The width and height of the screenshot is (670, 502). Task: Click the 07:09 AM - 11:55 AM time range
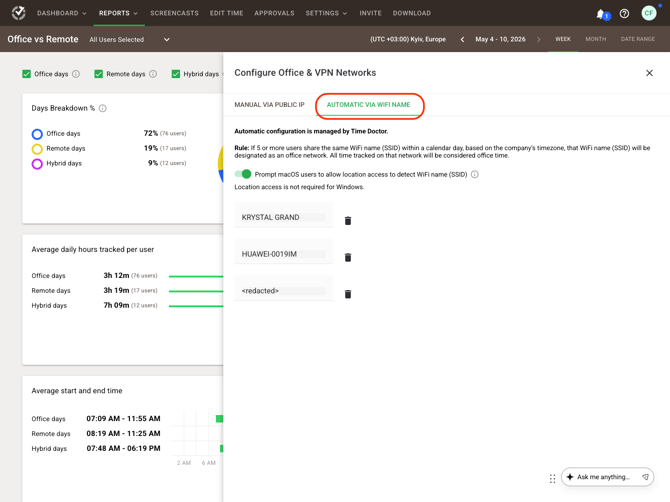point(123,419)
